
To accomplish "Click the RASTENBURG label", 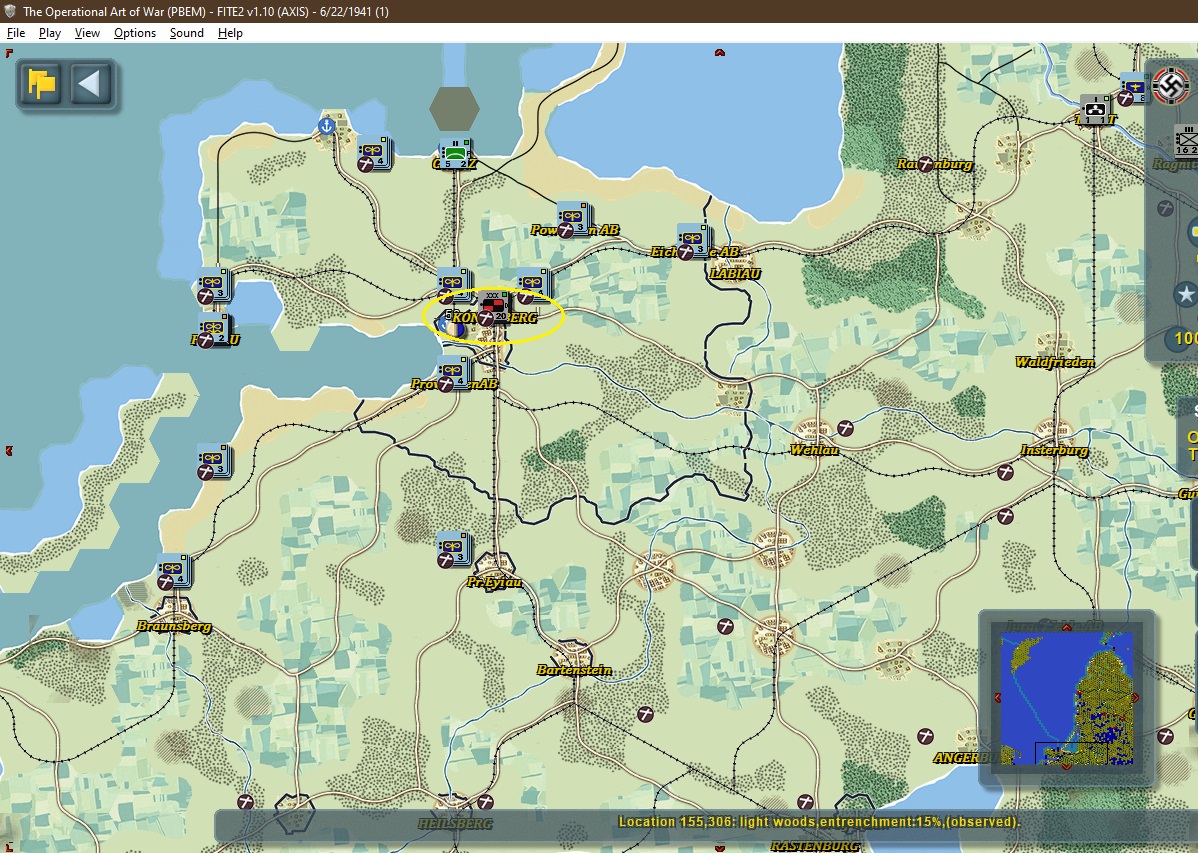I will (814, 846).
